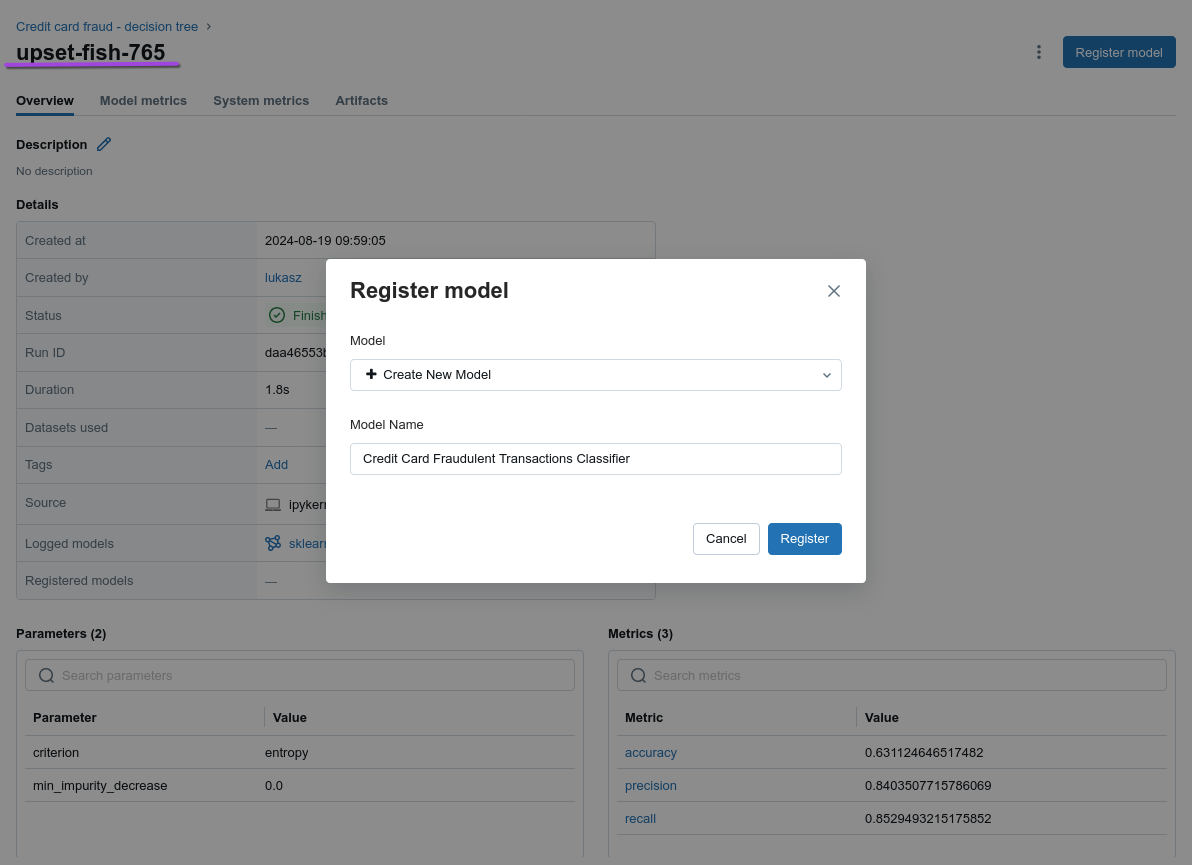Screen dimensions: 1192x865
Task: Switch to the System metrics tab
Action: coord(261,100)
